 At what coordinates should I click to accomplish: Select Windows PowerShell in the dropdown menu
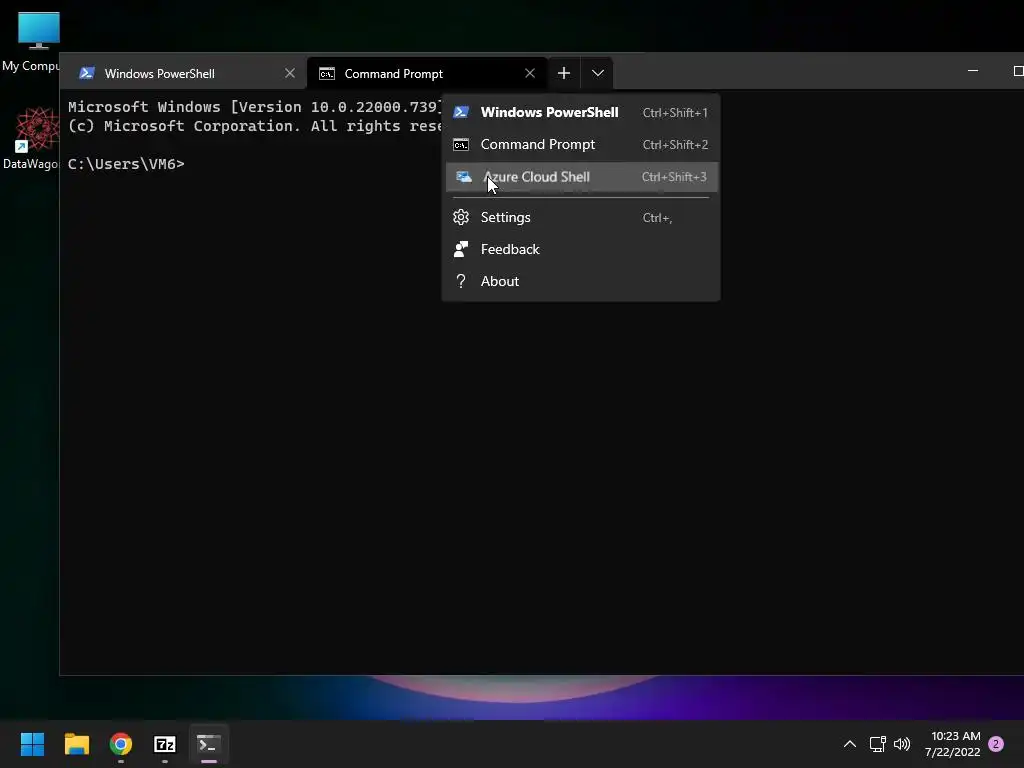pos(581,112)
